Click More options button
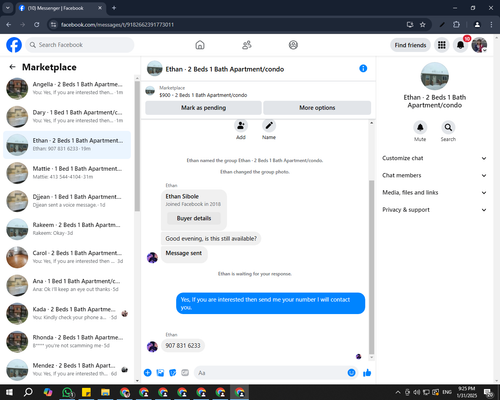Viewport: 500px width, 400px height. [317, 108]
